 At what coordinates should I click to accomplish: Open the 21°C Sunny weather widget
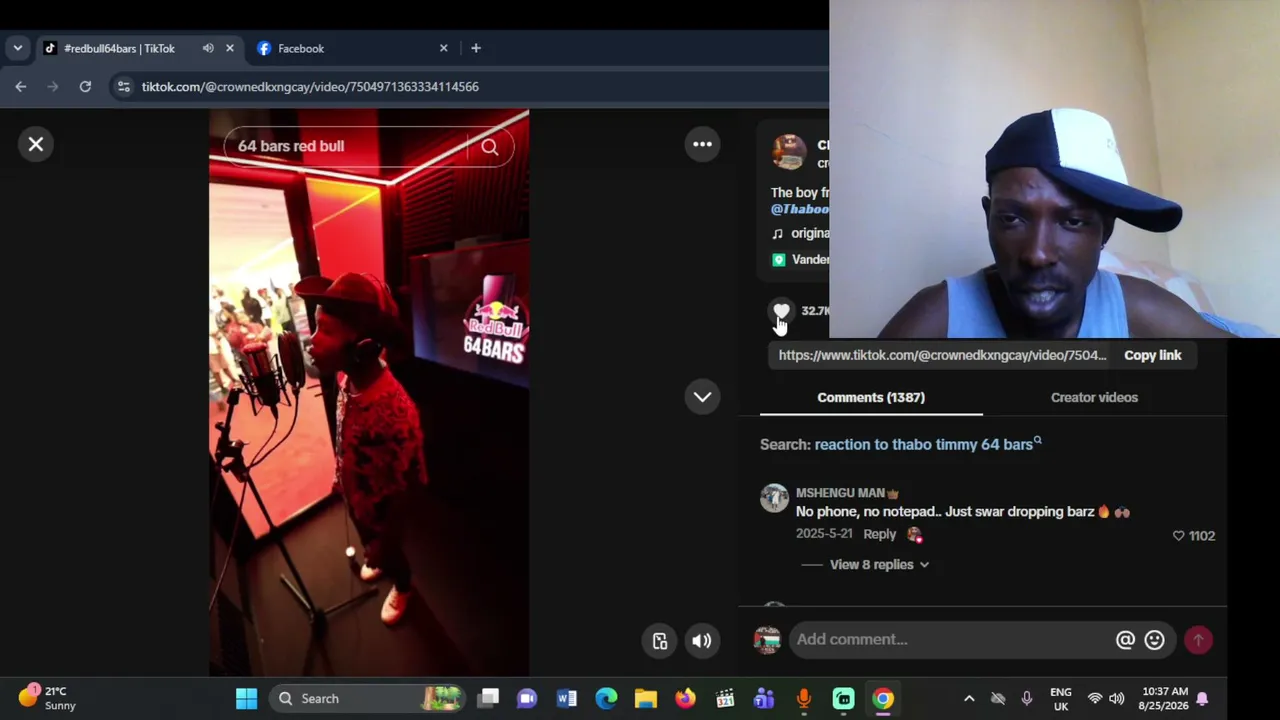click(x=48, y=698)
